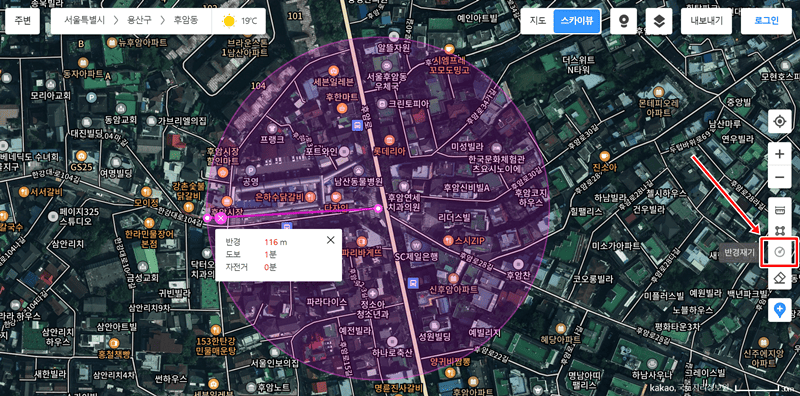Click the 세븐일레븐 convenience store marker

[x=333, y=70]
